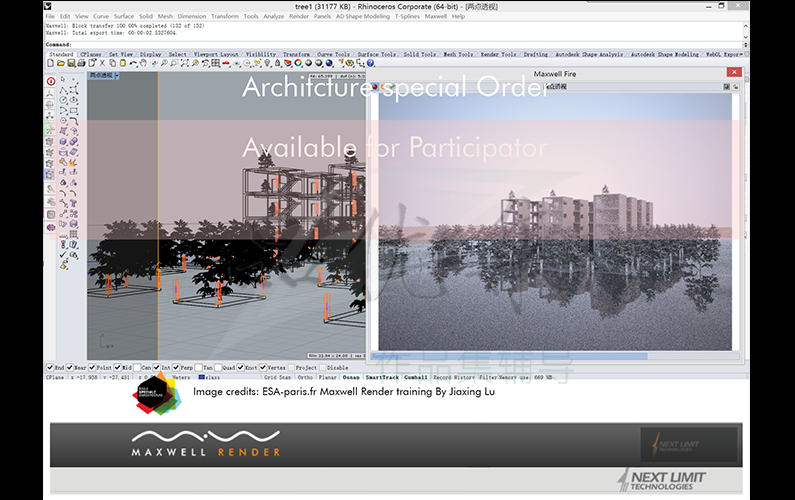This screenshot has width=795, height=500.
Task: Click the four-viewport layout icon
Action: coord(215,63)
